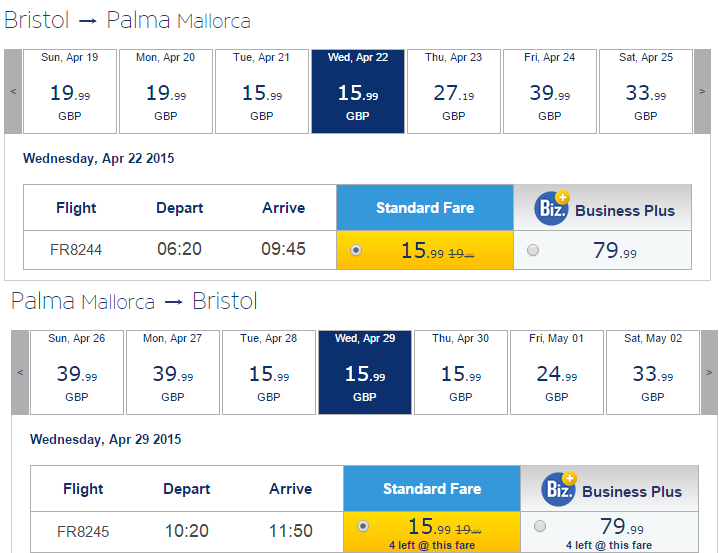Click the return Business Plus column header
Screen dimensions: 719x553
[x=609, y=489]
